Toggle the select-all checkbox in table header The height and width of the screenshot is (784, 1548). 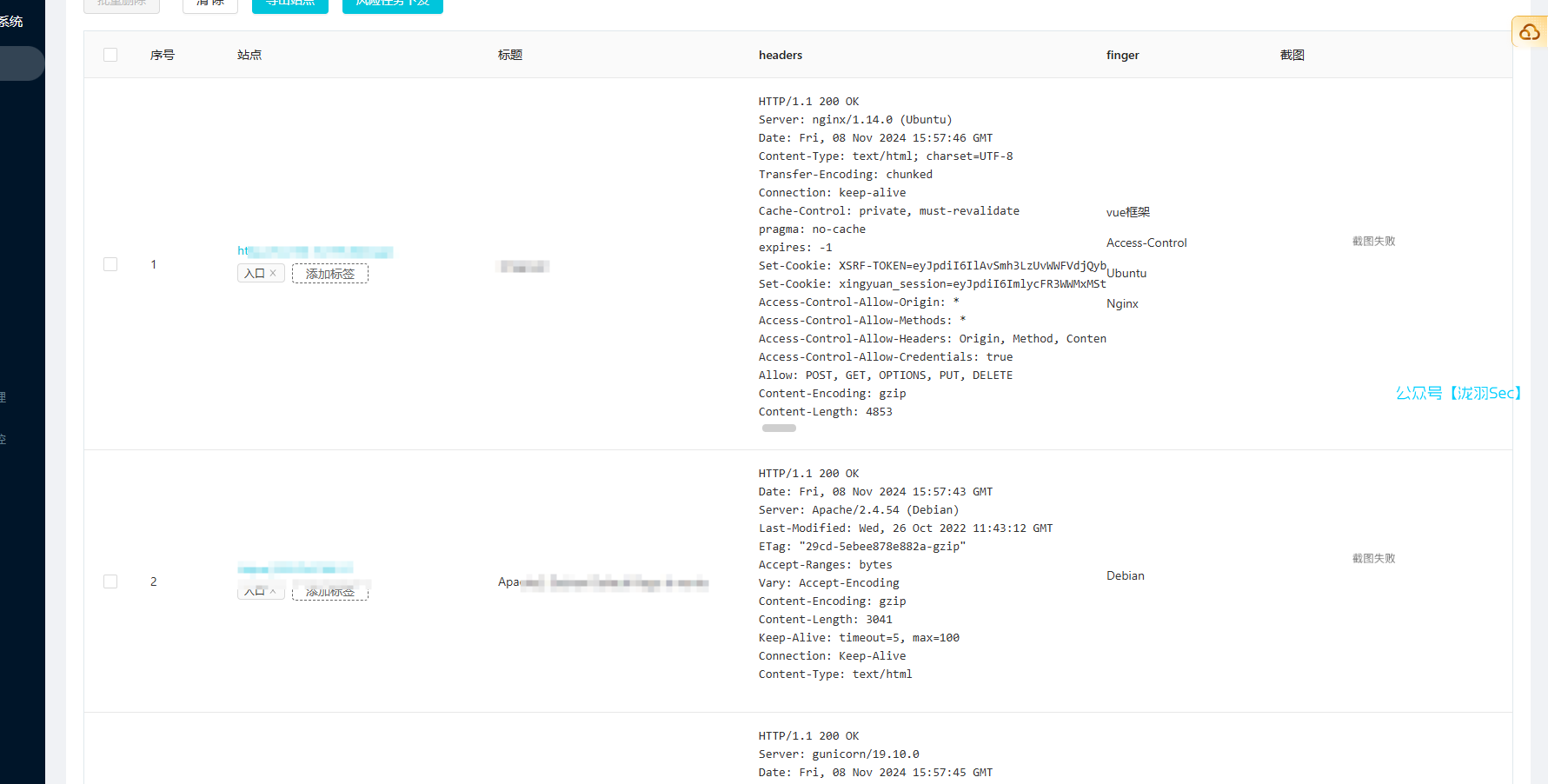click(110, 55)
